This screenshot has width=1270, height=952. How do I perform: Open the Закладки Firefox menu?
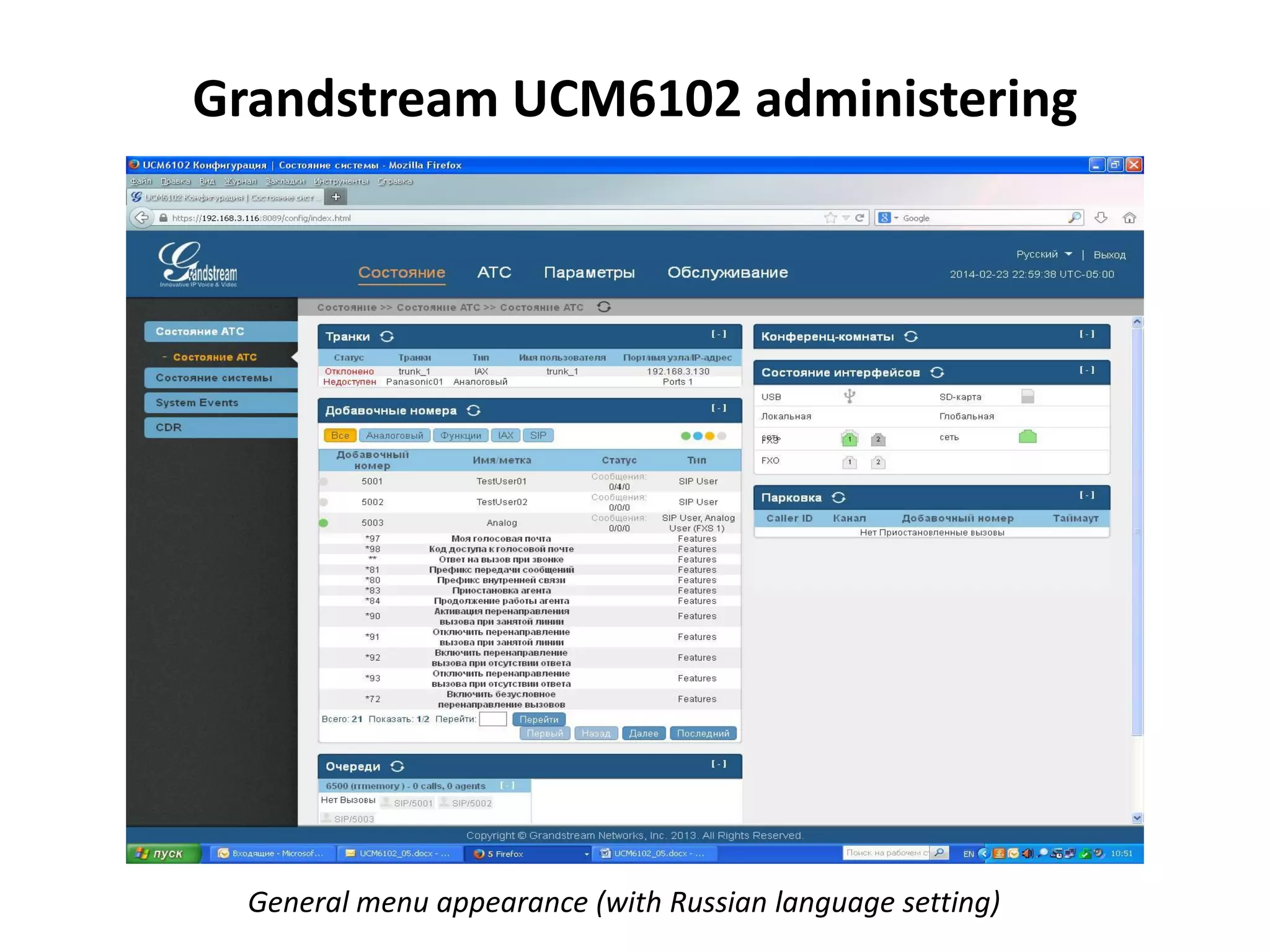point(285,181)
